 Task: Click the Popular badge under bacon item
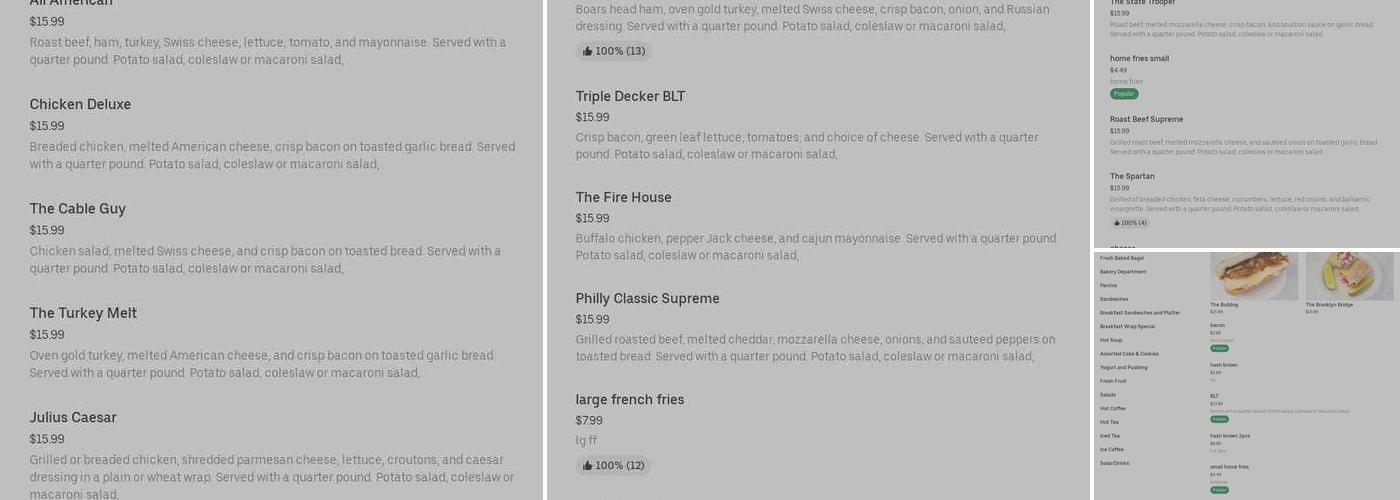(1219, 348)
